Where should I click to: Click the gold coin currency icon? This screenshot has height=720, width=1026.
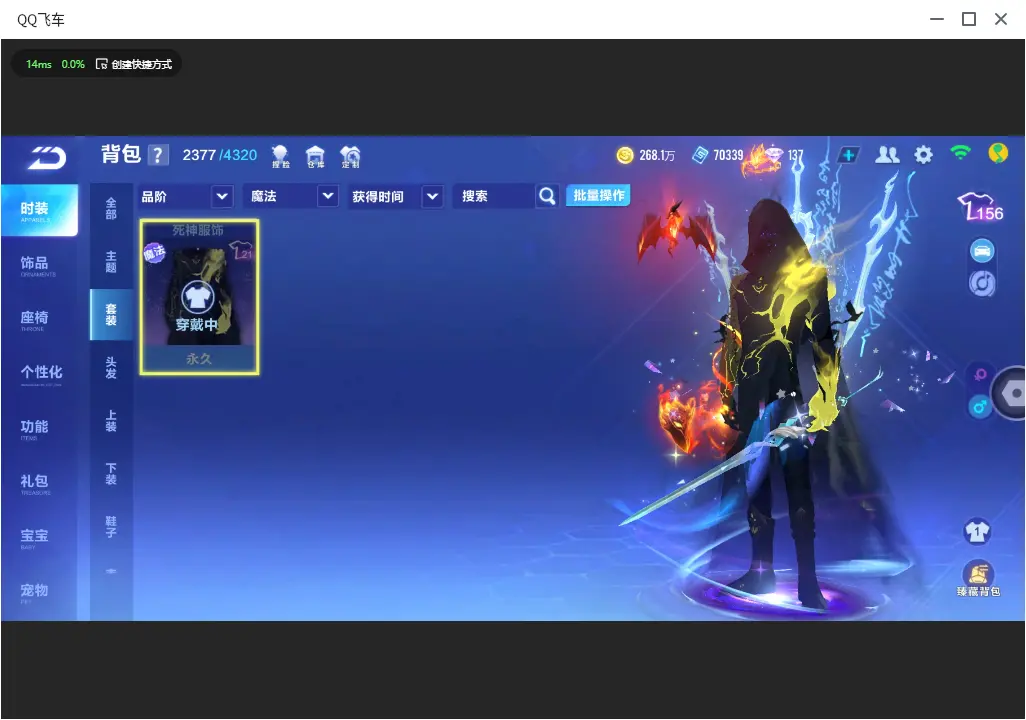coord(625,155)
